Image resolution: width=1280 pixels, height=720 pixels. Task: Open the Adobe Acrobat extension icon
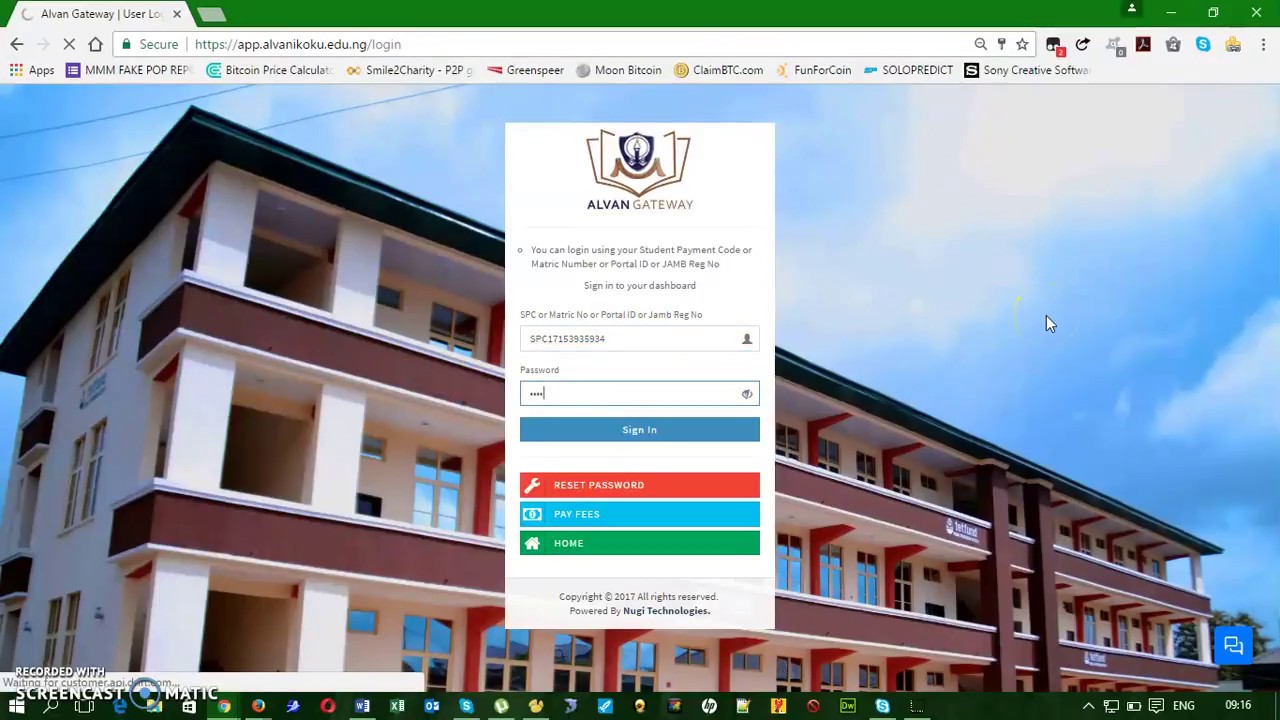tap(1143, 44)
